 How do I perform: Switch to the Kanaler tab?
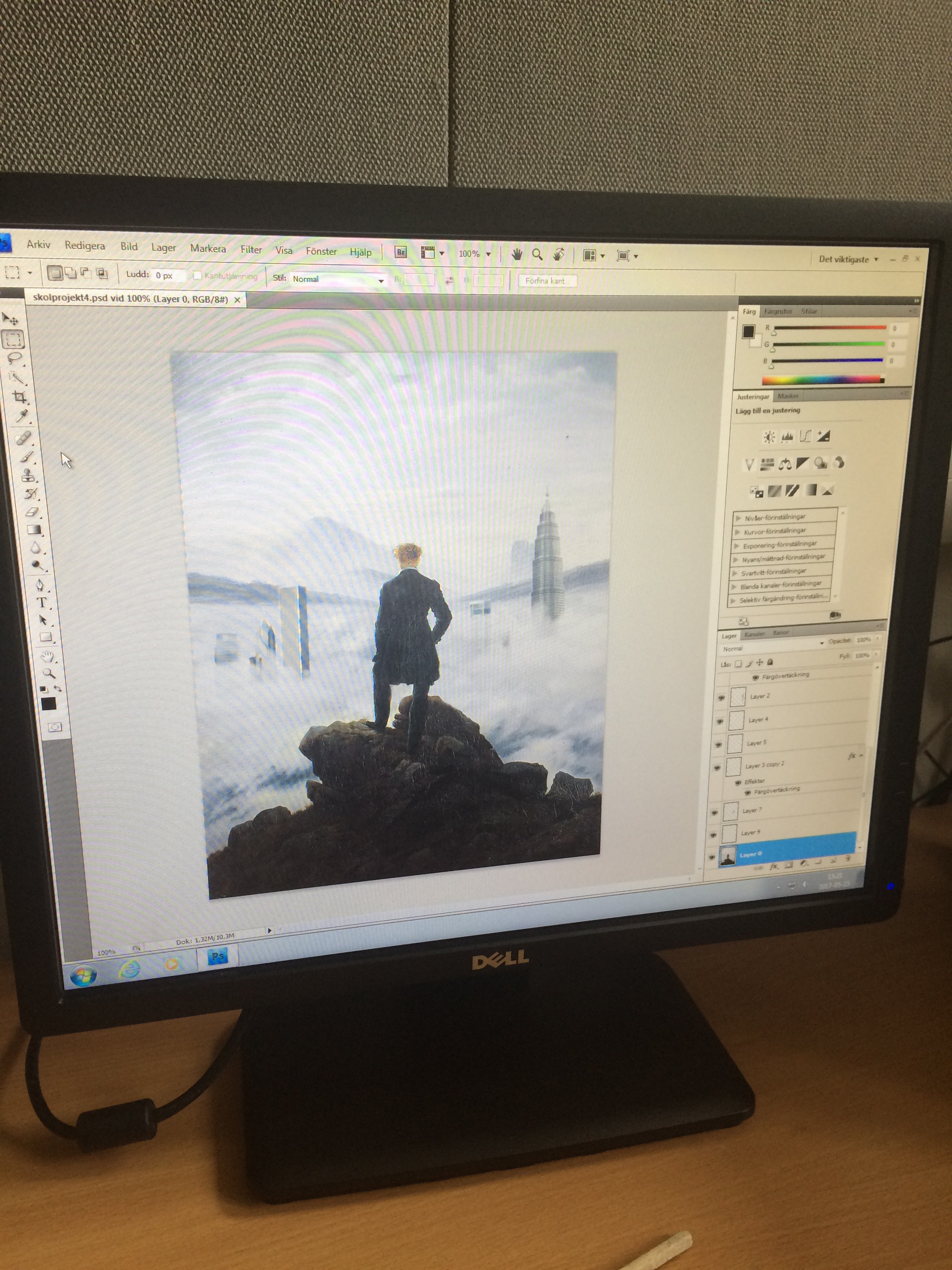pos(754,635)
